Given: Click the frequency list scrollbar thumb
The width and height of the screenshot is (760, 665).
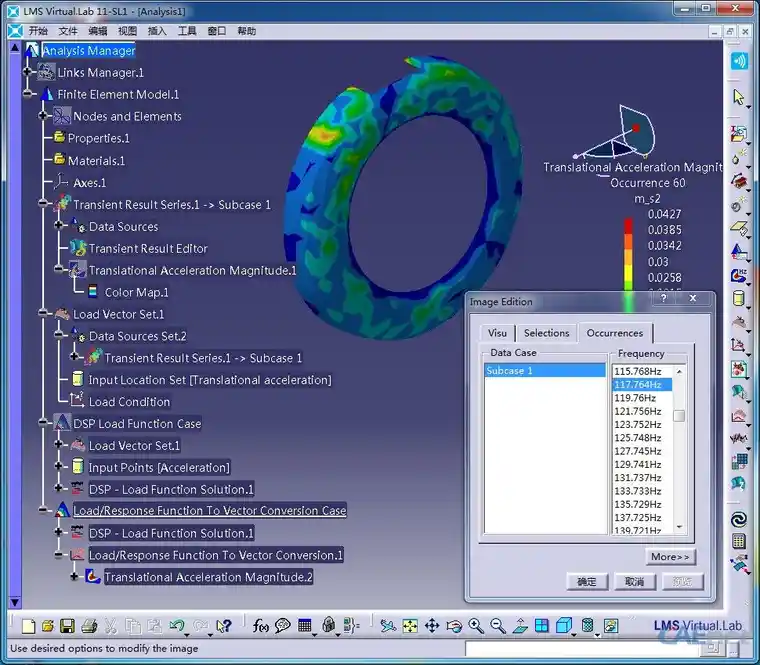Looking at the screenshot, I should click(679, 416).
